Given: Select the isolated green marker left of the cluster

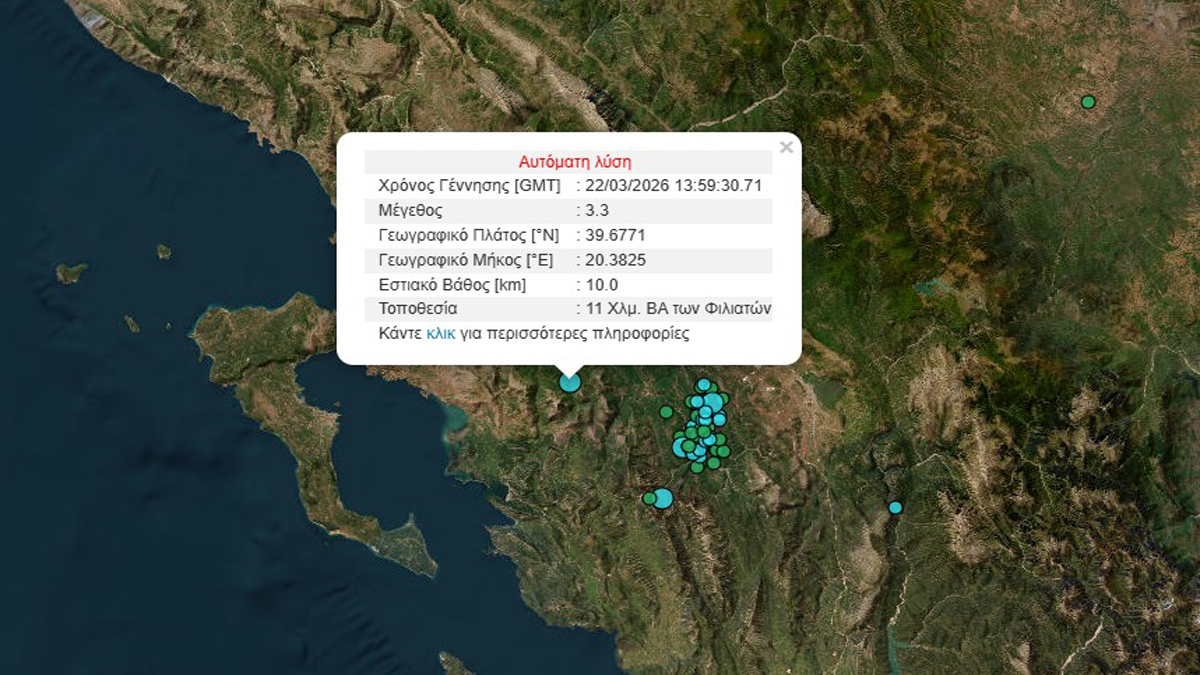Looking at the screenshot, I should pyautogui.click(x=666, y=412).
